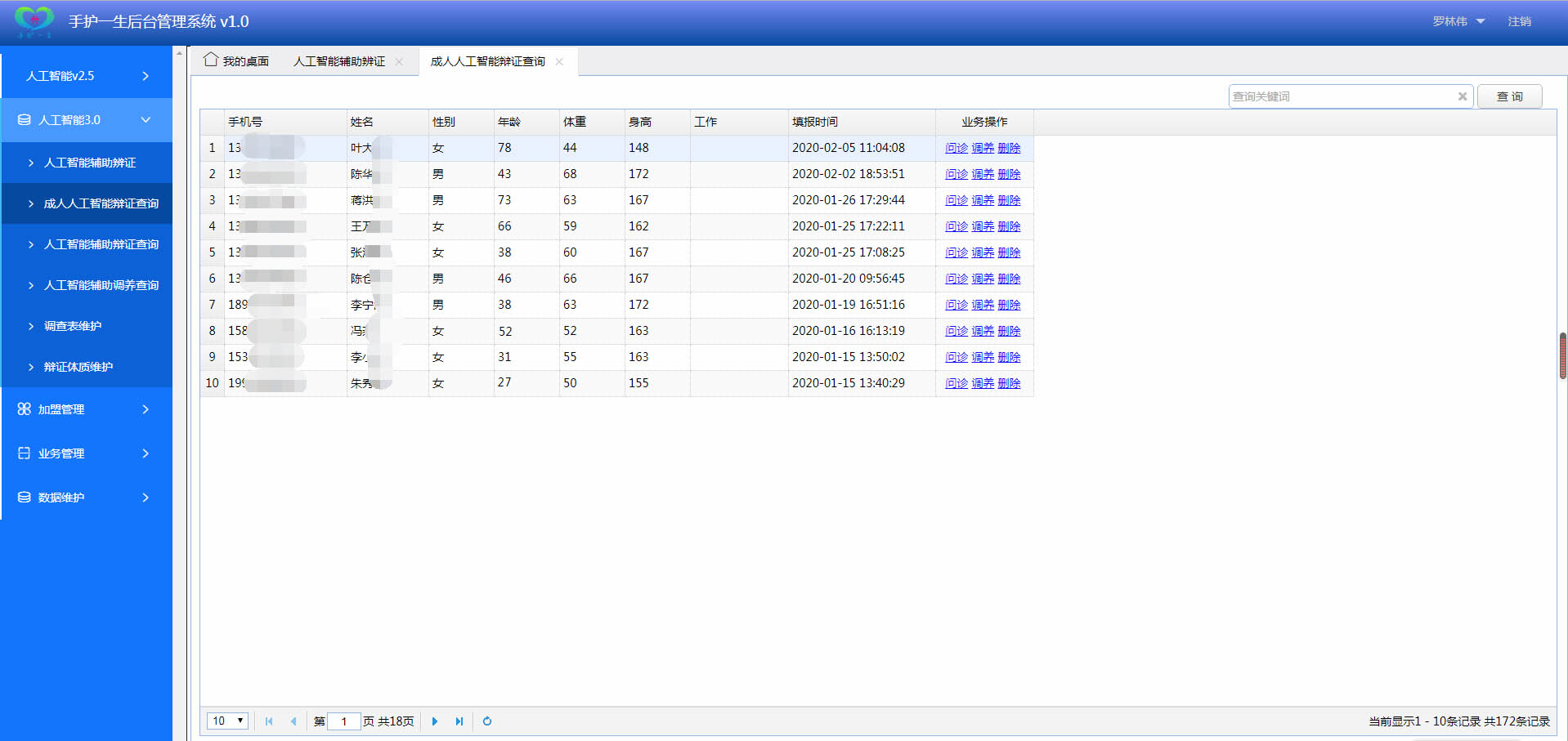Viewport: 1568px width, 741px height.
Task: Click the 业务操作 column header
Action: pyautogui.click(x=984, y=122)
